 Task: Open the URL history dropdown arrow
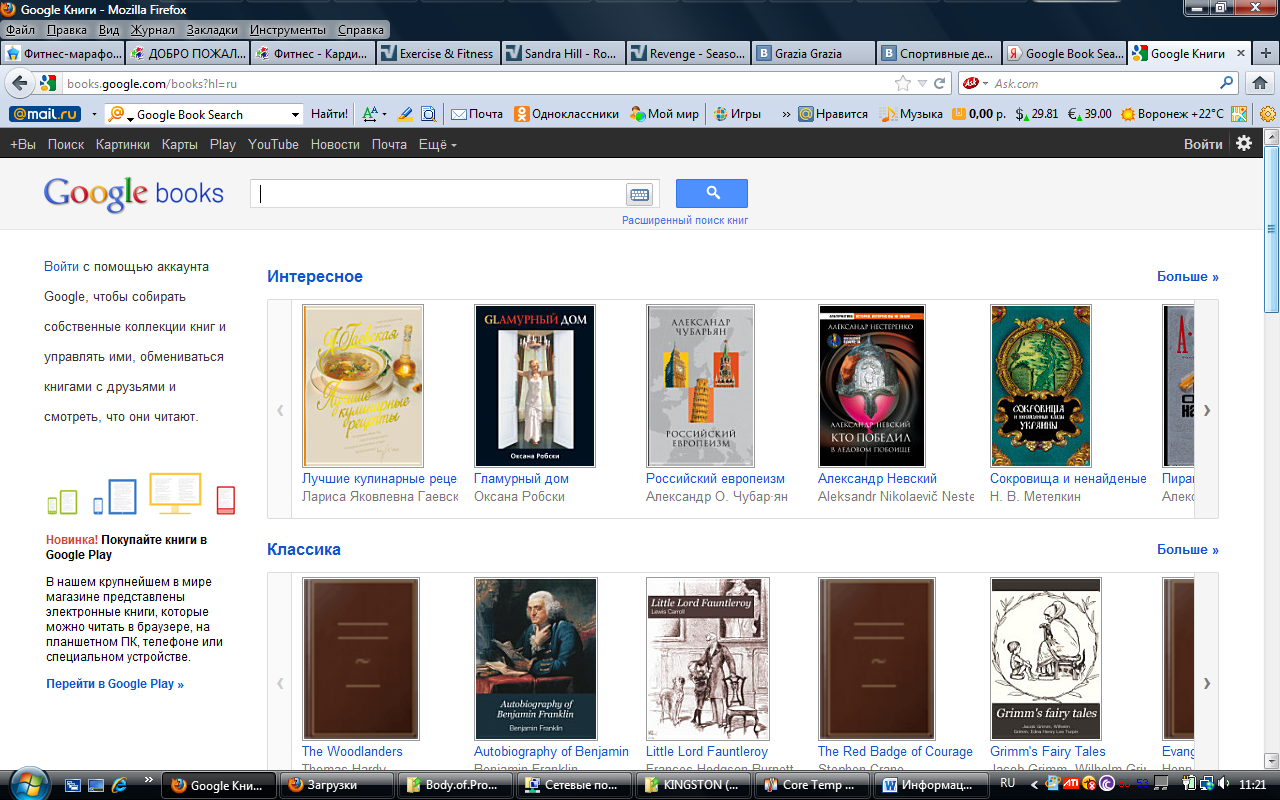point(922,84)
